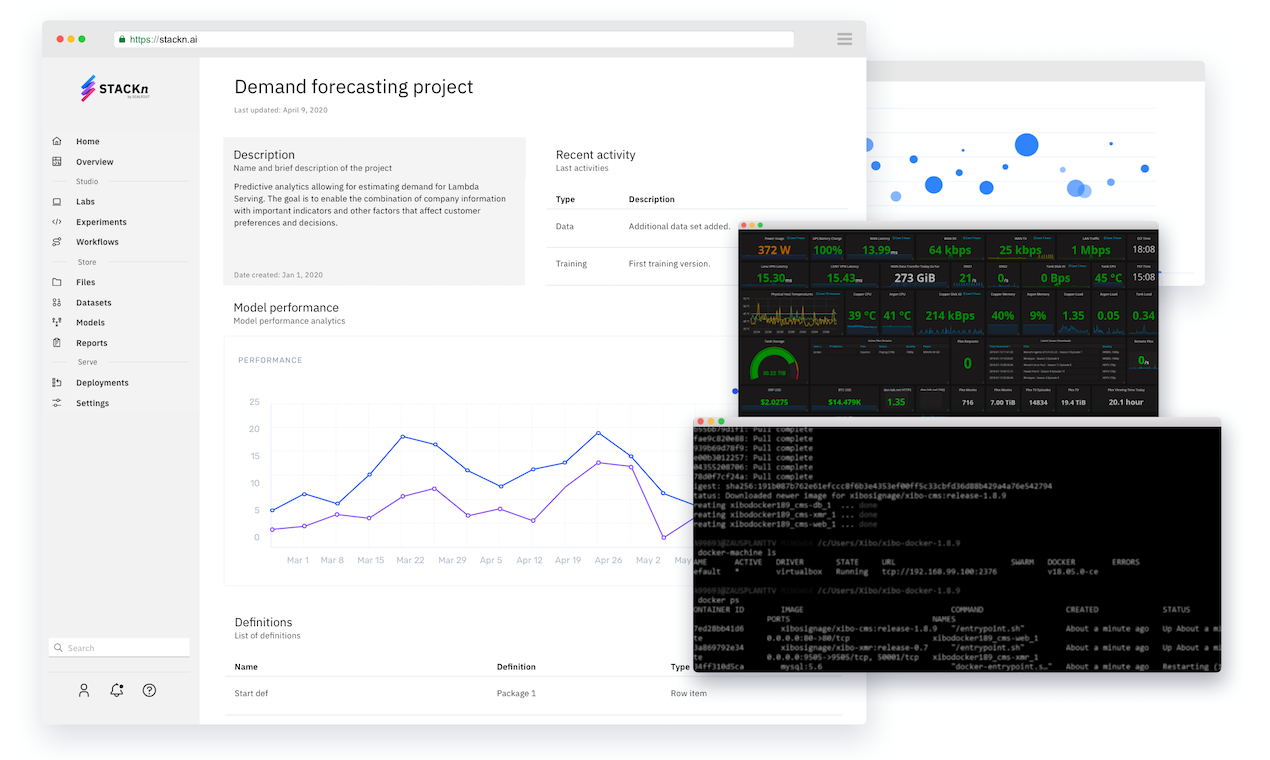Click the 'docker-machine ls' line in terminal
The image size is (1270, 760).
739,552
